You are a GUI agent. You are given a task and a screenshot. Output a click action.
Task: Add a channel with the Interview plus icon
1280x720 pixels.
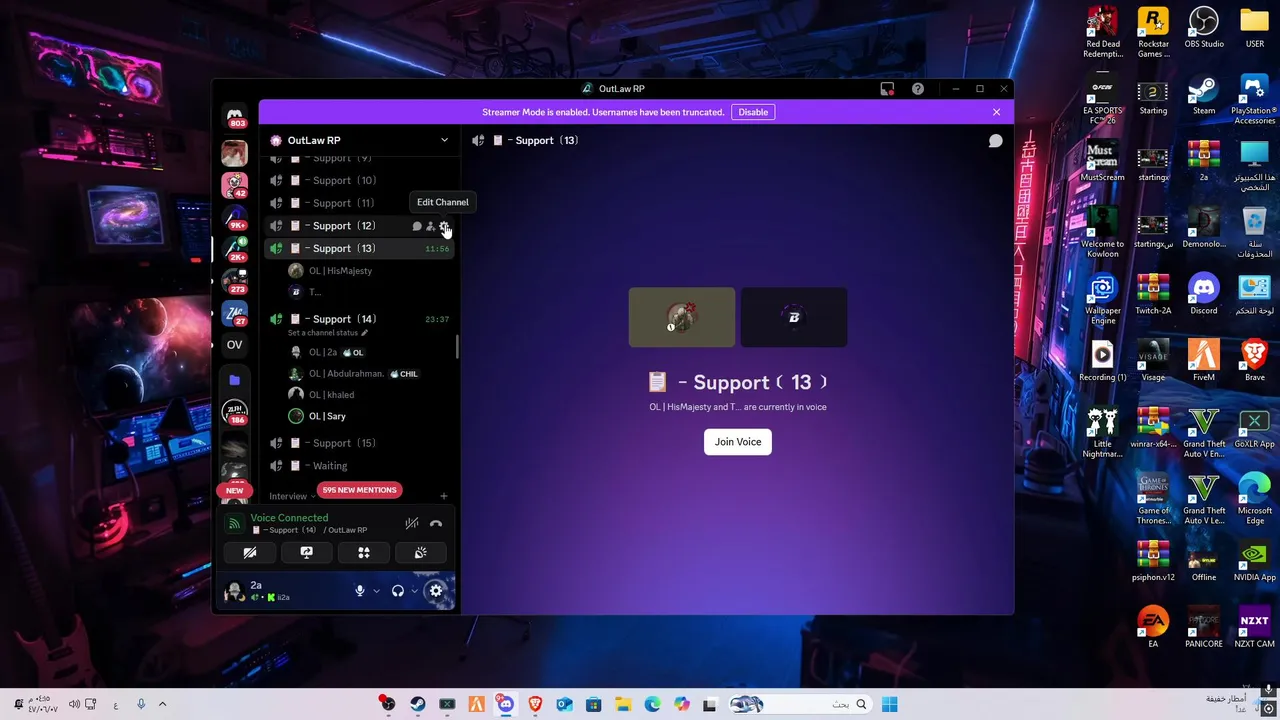click(444, 496)
